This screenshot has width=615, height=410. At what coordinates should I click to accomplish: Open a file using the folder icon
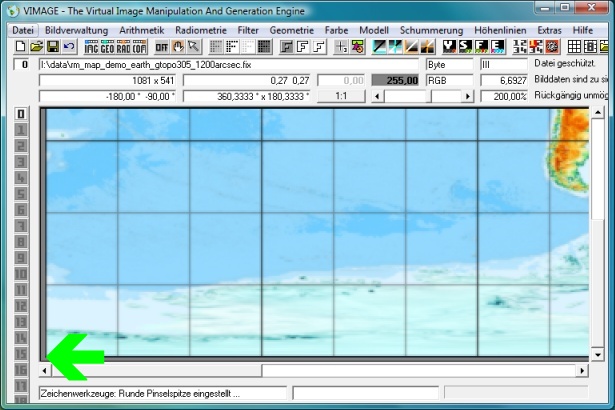[x=36, y=47]
